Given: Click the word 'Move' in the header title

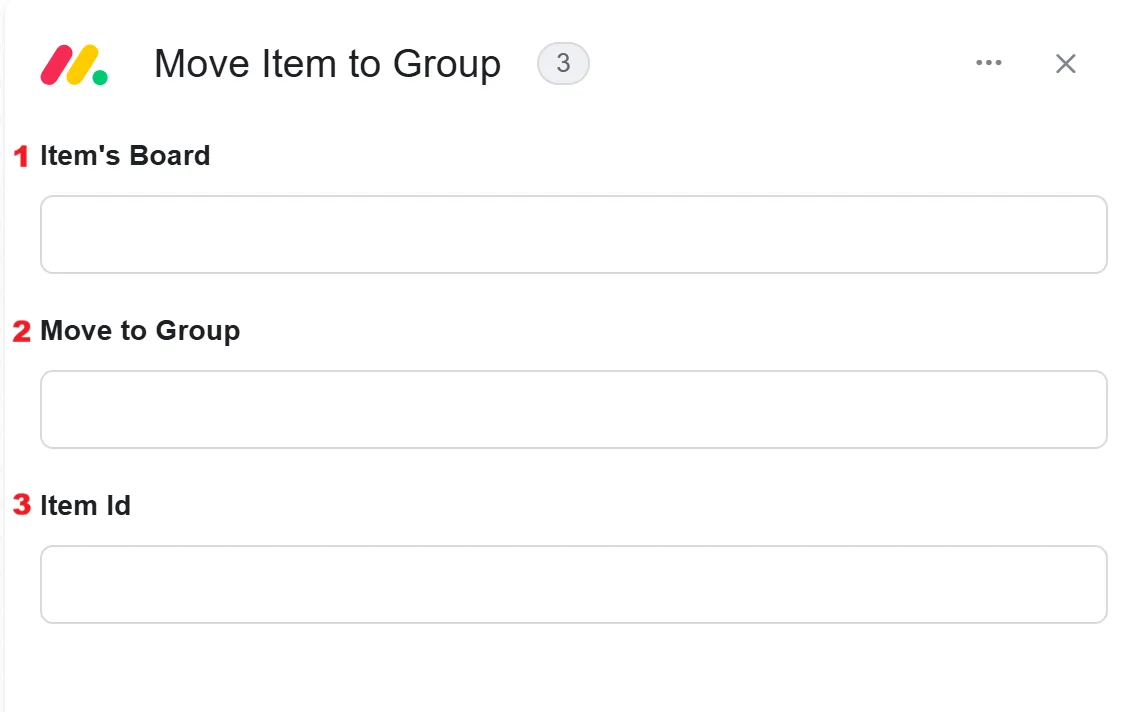Looking at the screenshot, I should coord(202,64).
